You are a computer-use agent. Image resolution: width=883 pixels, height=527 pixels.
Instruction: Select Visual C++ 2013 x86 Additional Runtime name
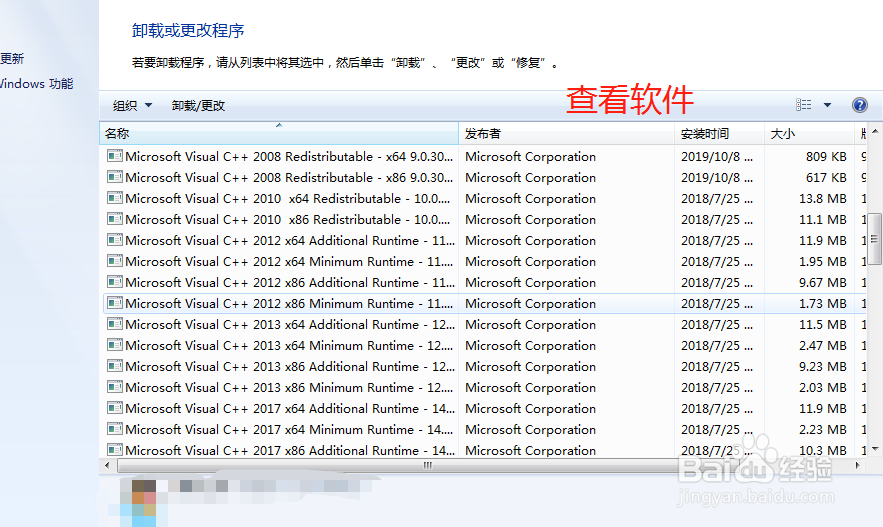290,367
